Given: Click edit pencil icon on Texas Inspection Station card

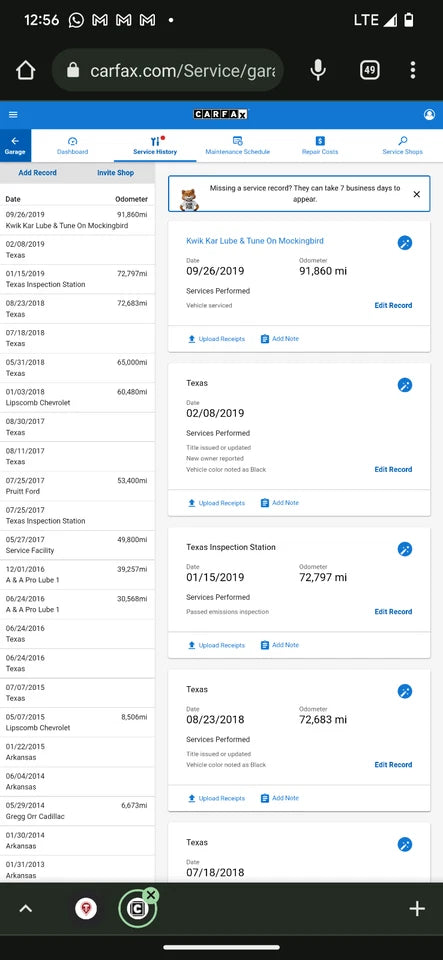Looking at the screenshot, I should click(404, 549).
